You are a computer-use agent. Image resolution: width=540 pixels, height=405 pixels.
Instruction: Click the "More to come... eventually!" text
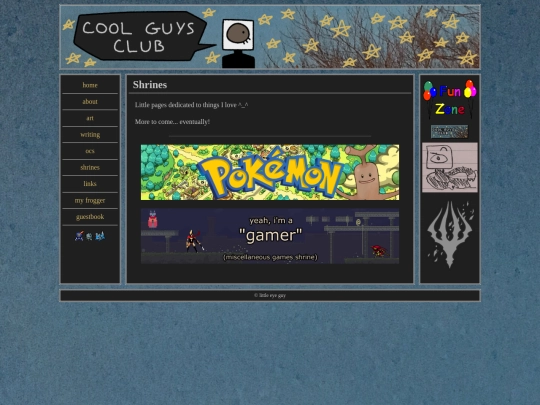tap(172, 122)
